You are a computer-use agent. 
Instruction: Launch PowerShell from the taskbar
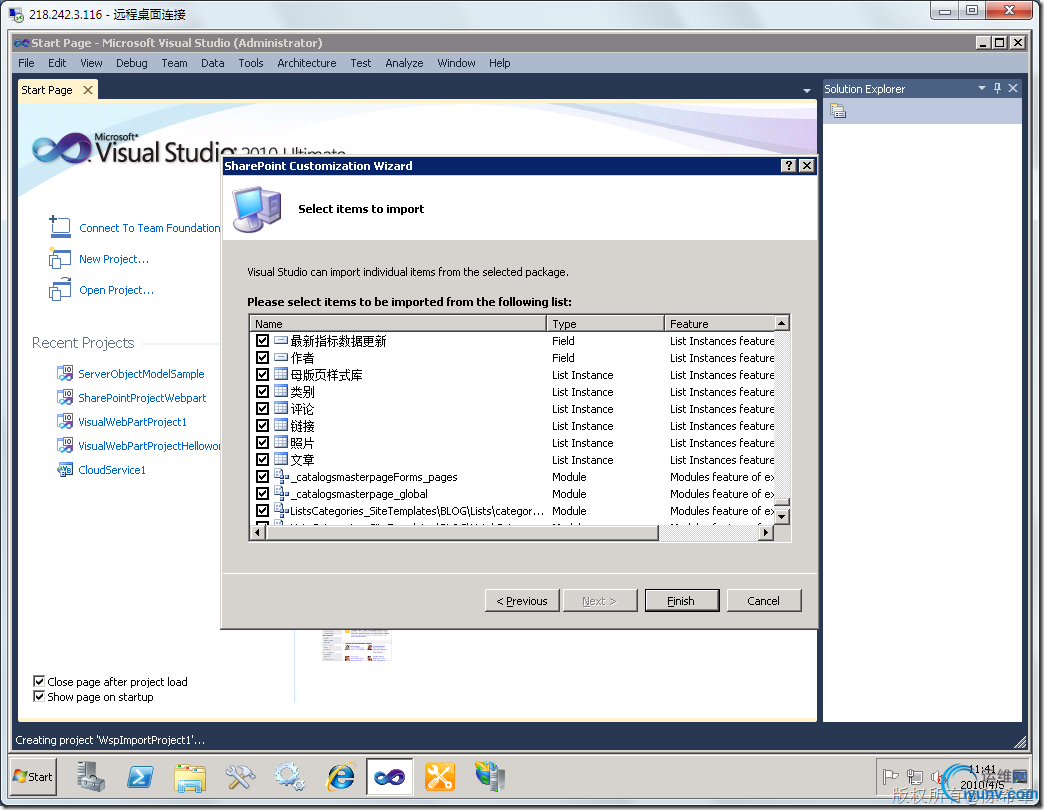pos(140,777)
